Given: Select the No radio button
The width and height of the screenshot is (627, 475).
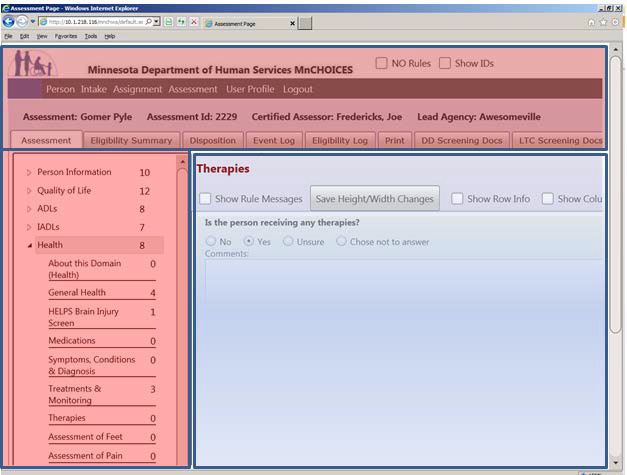Looking at the screenshot, I should tap(211, 241).
